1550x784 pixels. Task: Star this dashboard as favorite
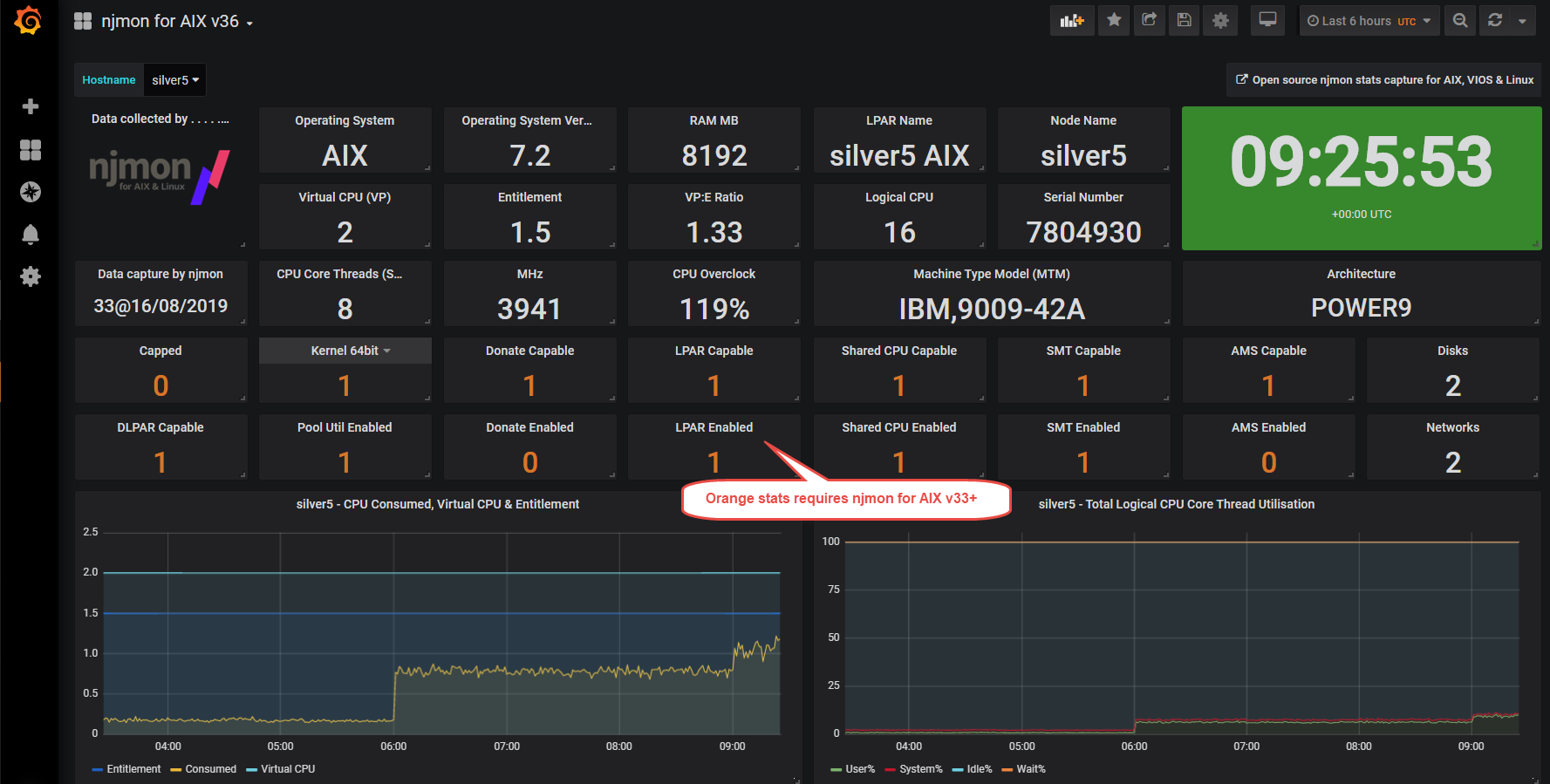tap(1114, 21)
